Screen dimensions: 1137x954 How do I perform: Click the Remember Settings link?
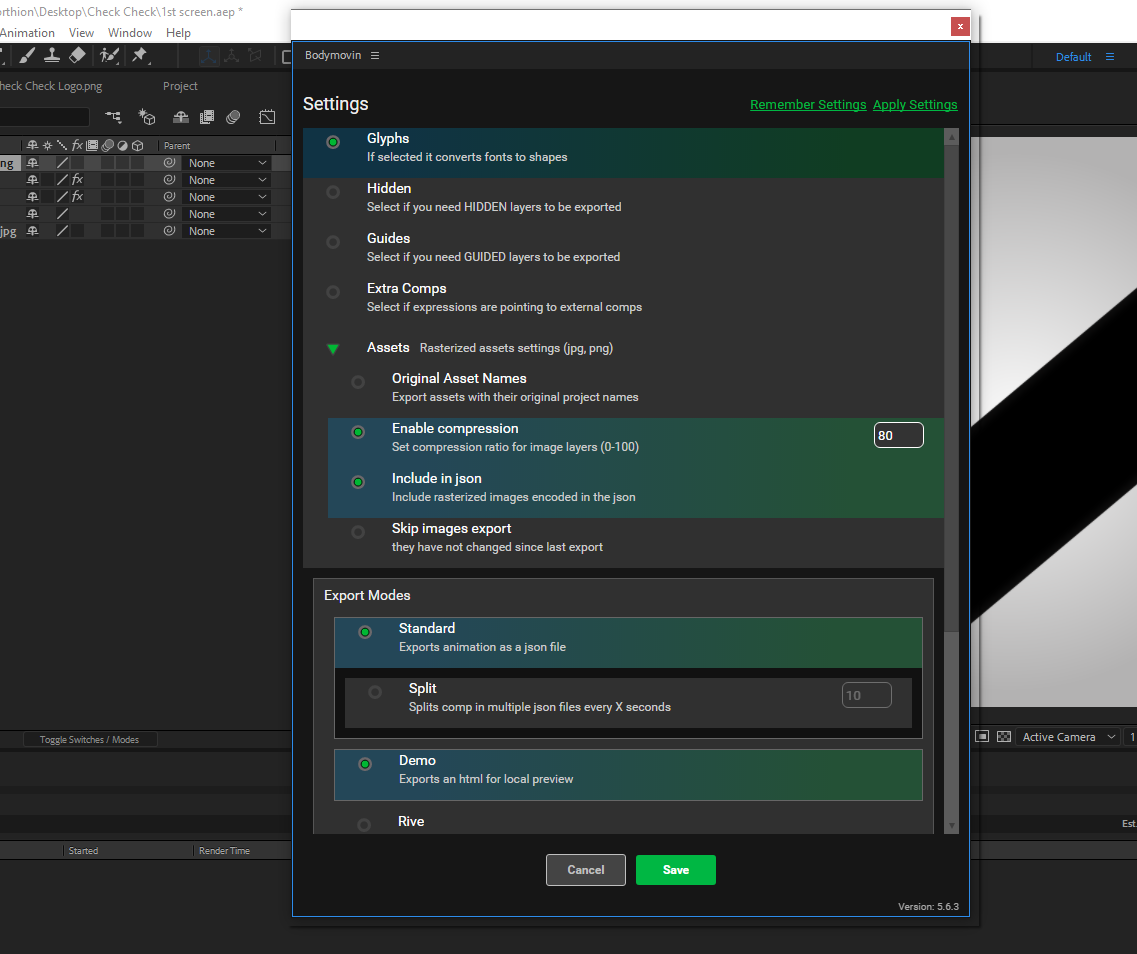tap(808, 104)
